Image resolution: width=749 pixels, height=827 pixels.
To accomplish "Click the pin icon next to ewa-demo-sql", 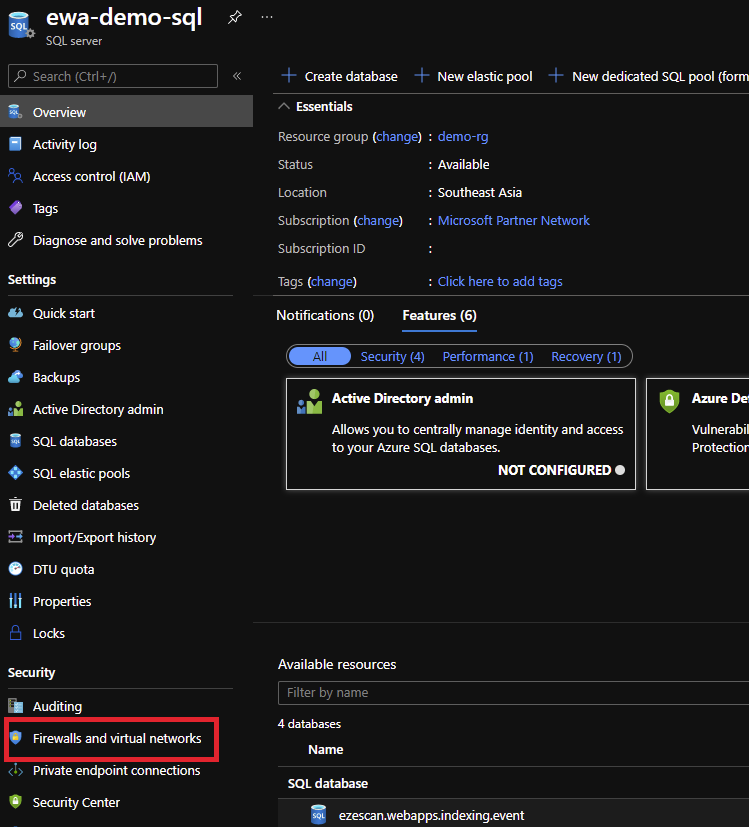I will pyautogui.click(x=234, y=18).
